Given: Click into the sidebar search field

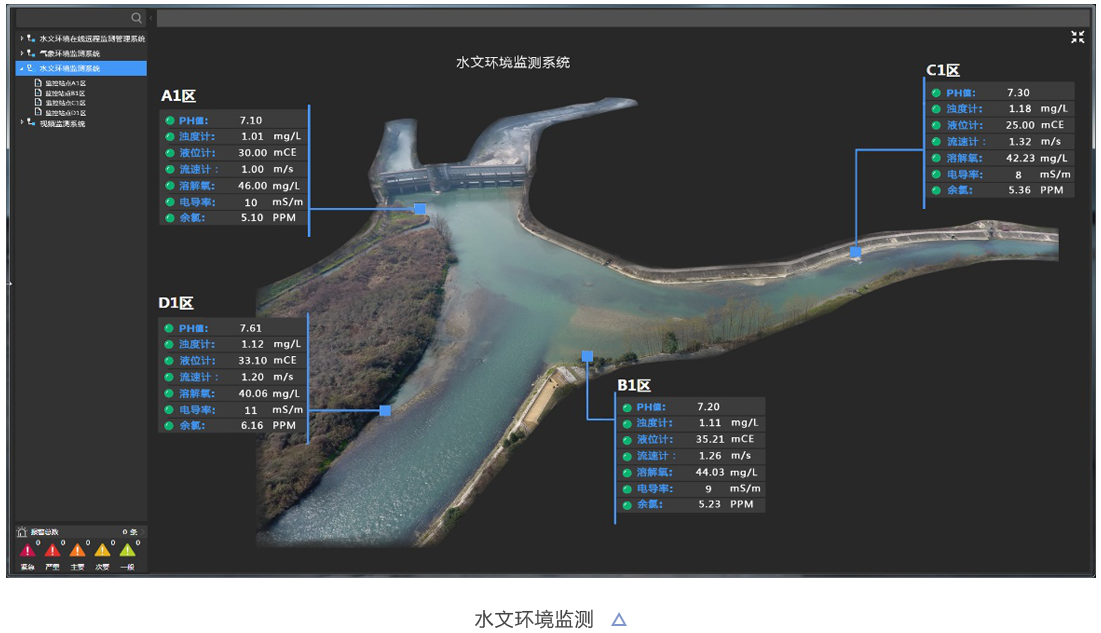Looking at the screenshot, I should click(72, 18).
